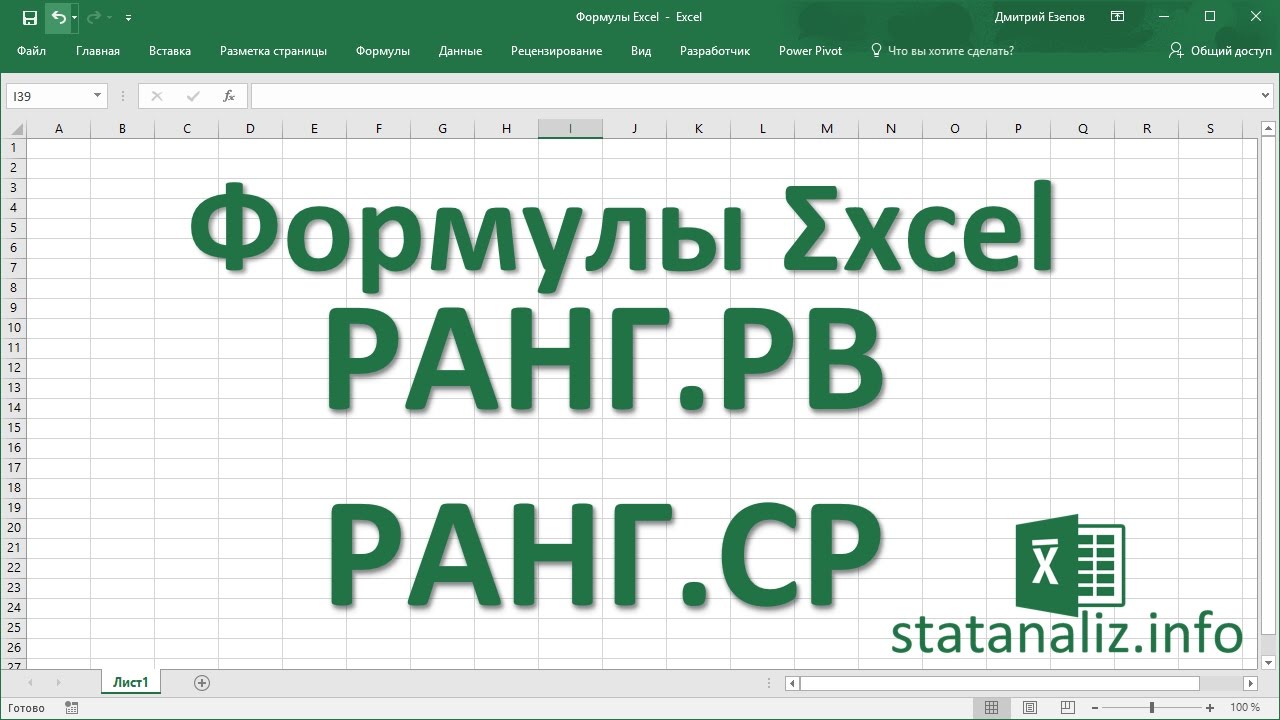The image size is (1280, 720).
Task: Switch to Normal view icon
Action: (991, 708)
